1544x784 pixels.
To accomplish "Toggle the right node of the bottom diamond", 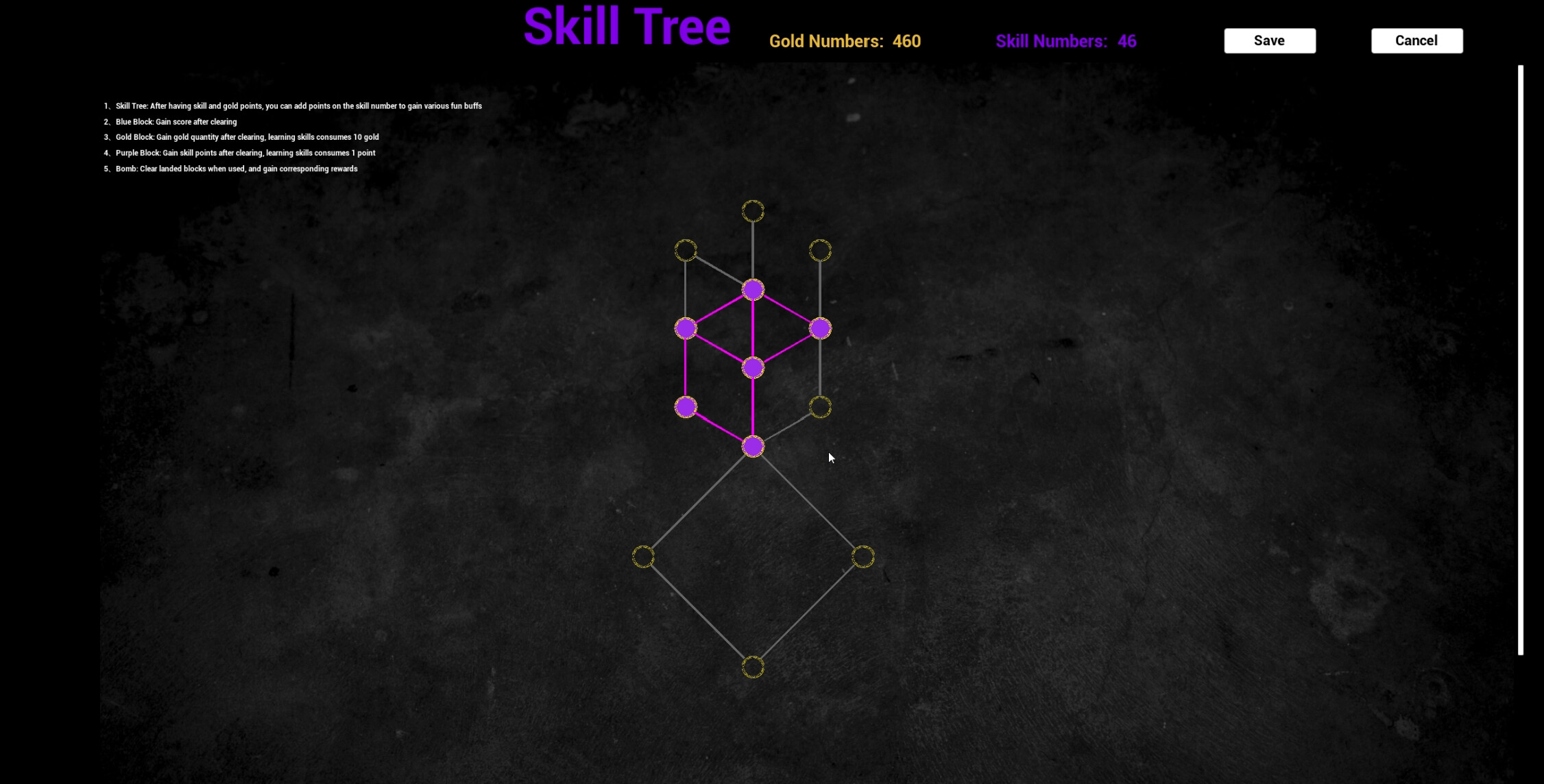I will 863,556.
